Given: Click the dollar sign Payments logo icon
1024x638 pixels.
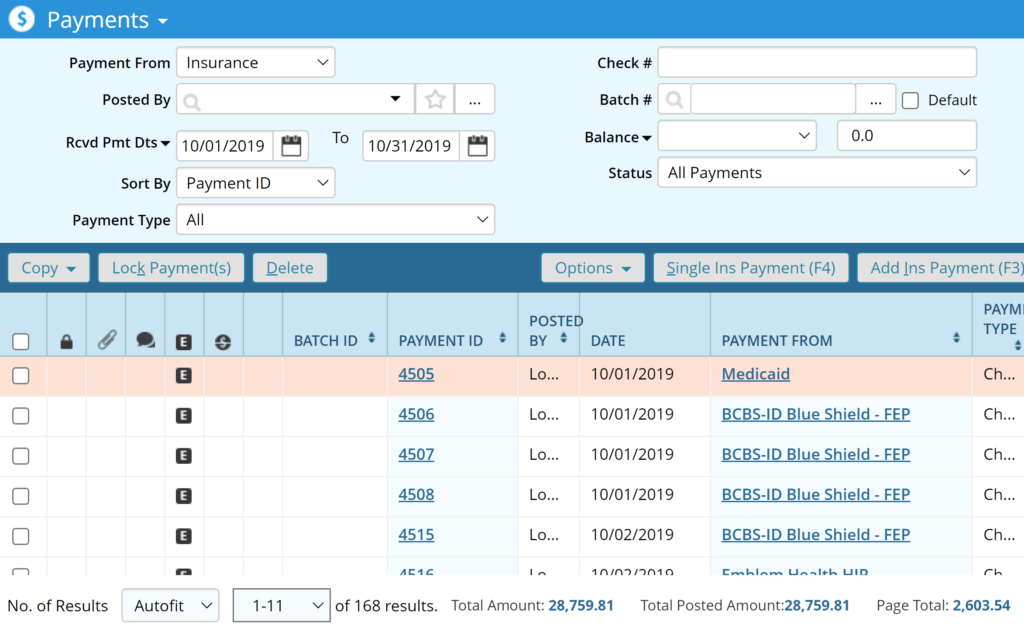Looking at the screenshot, I should click(x=24, y=19).
